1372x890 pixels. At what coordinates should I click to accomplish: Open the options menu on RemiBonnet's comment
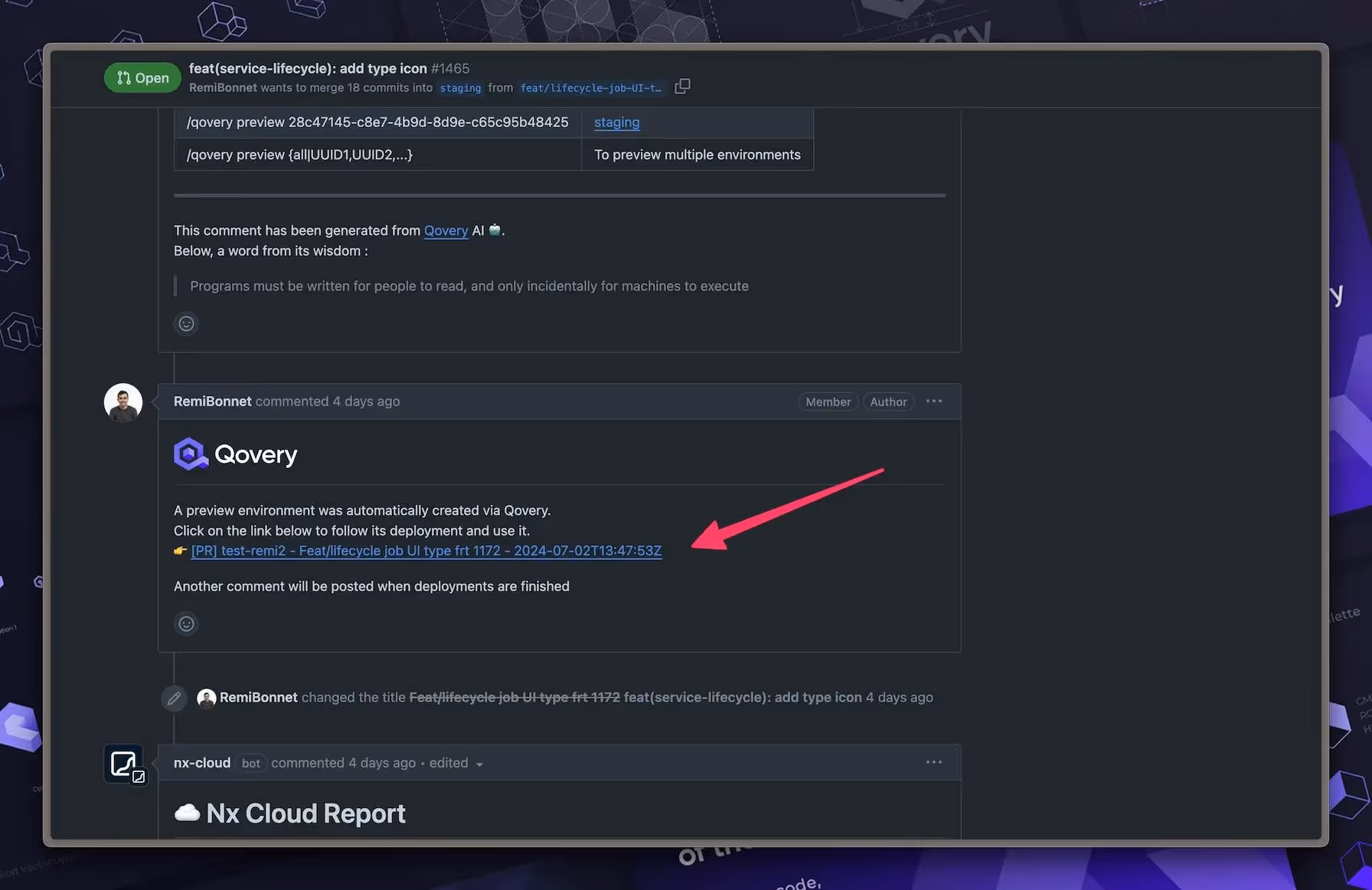coord(933,401)
